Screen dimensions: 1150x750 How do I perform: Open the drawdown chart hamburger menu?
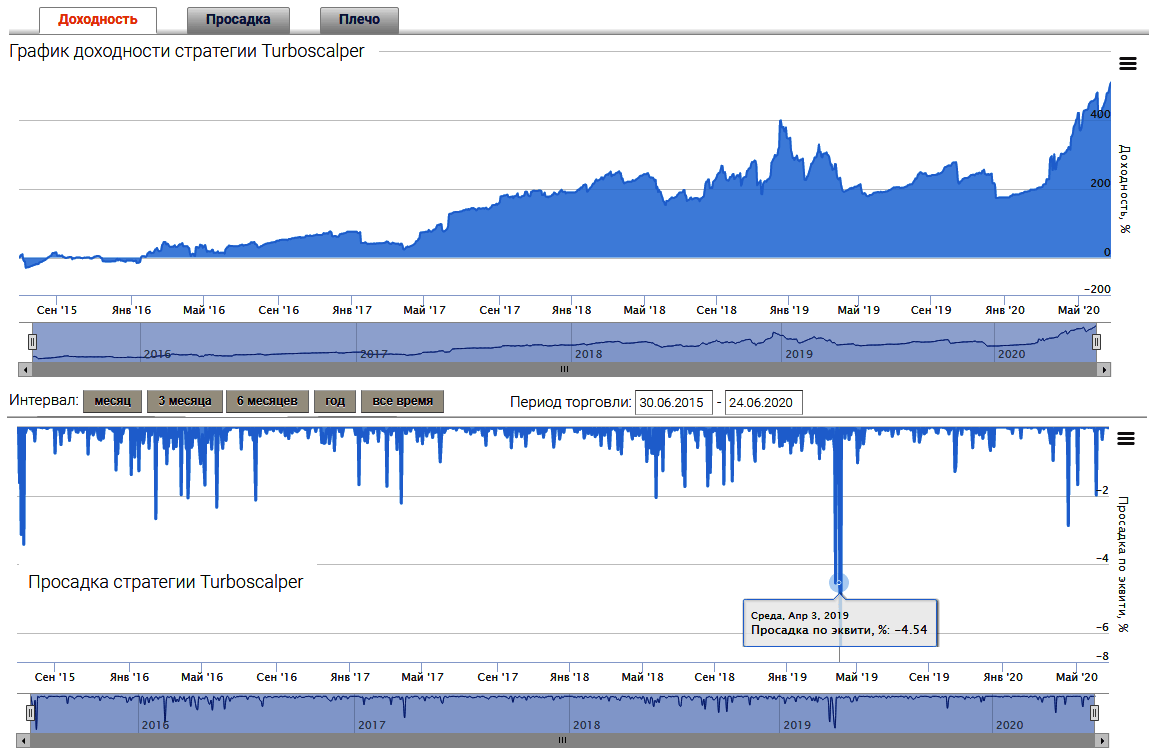coord(1127,438)
